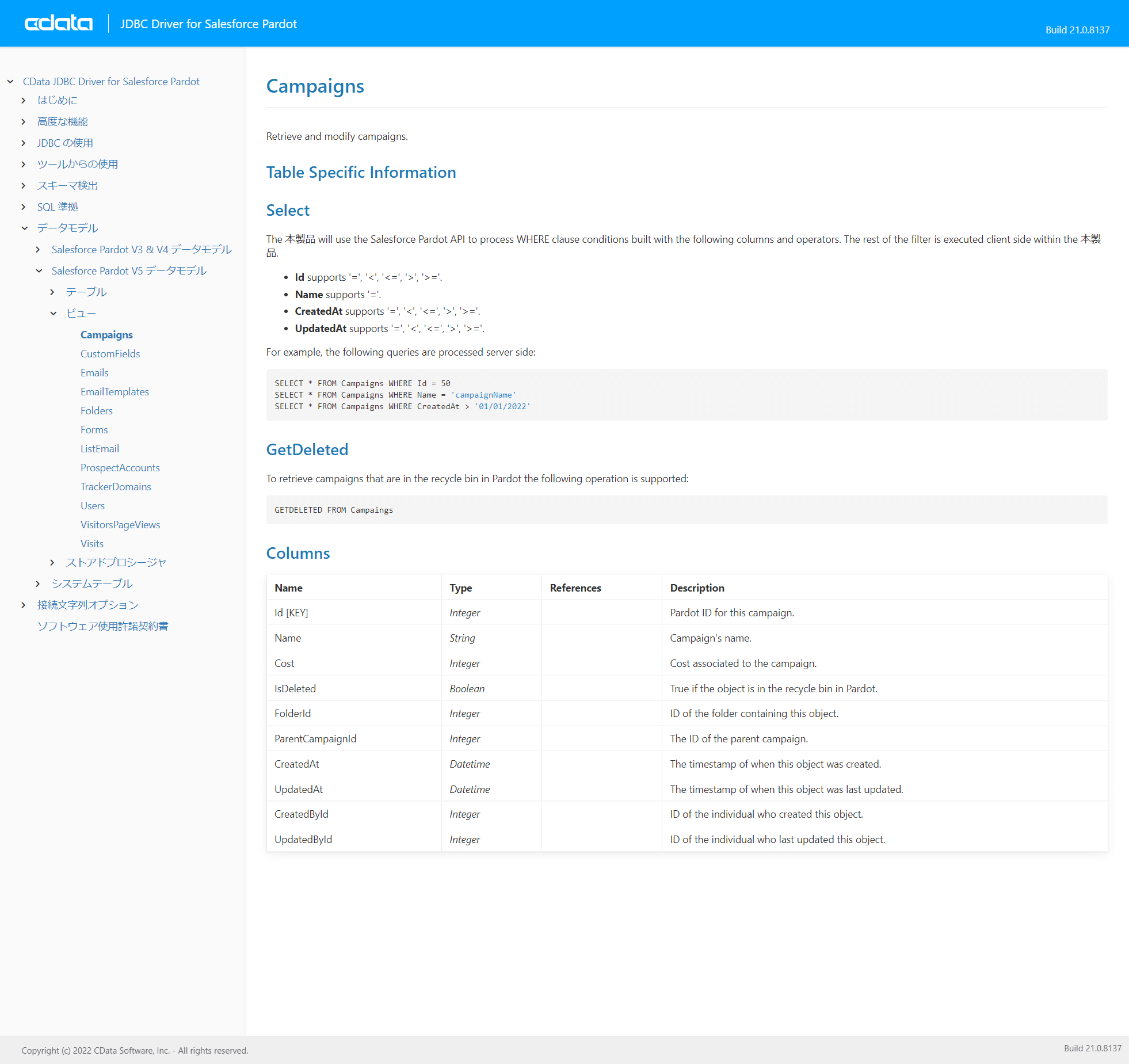Click the CData logo in header
1129x1064 pixels.
pyautogui.click(x=58, y=24)
